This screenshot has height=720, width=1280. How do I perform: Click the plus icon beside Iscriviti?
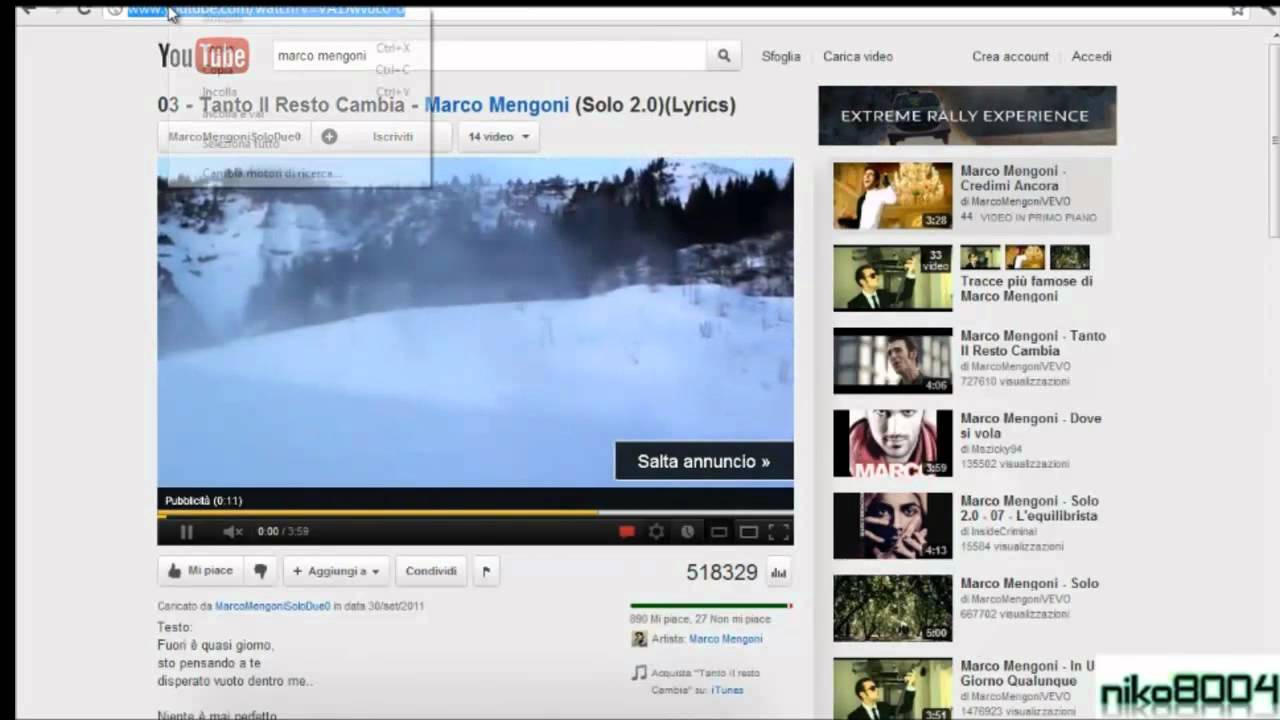tap(329, 137)
